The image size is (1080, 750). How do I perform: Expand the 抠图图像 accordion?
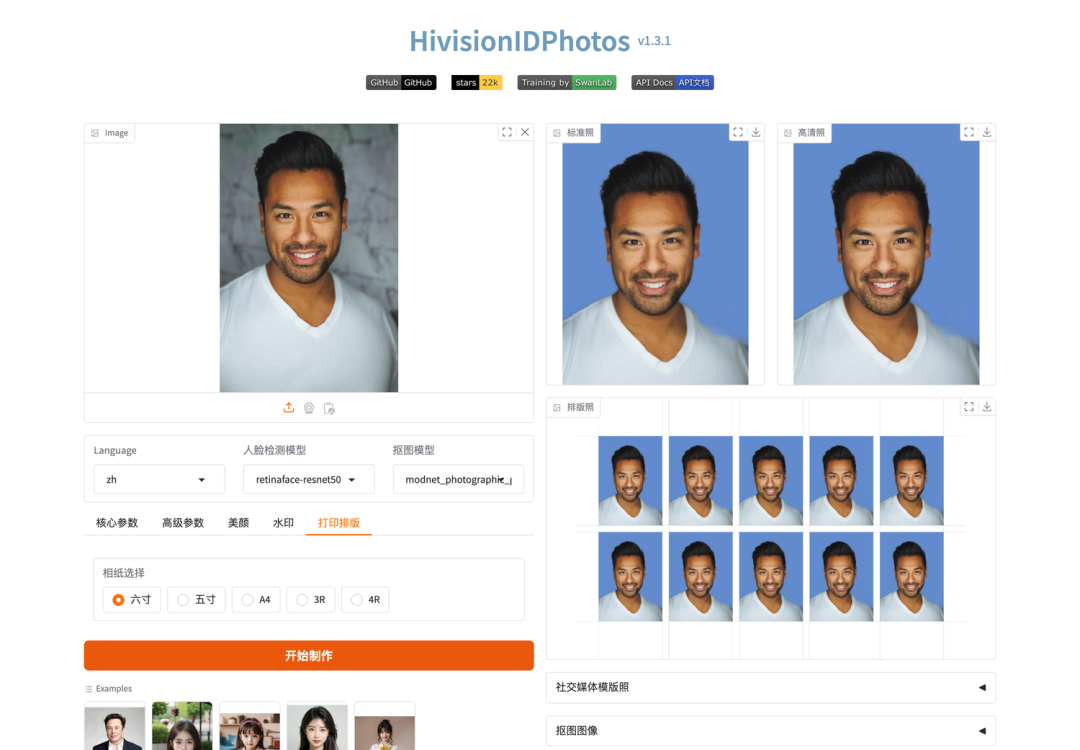tap(771, 731)
